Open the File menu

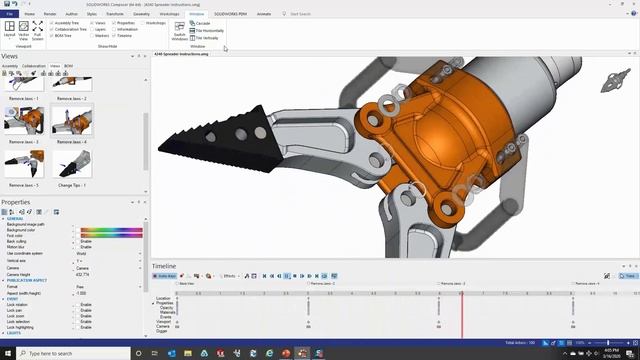tap(9, 14)
